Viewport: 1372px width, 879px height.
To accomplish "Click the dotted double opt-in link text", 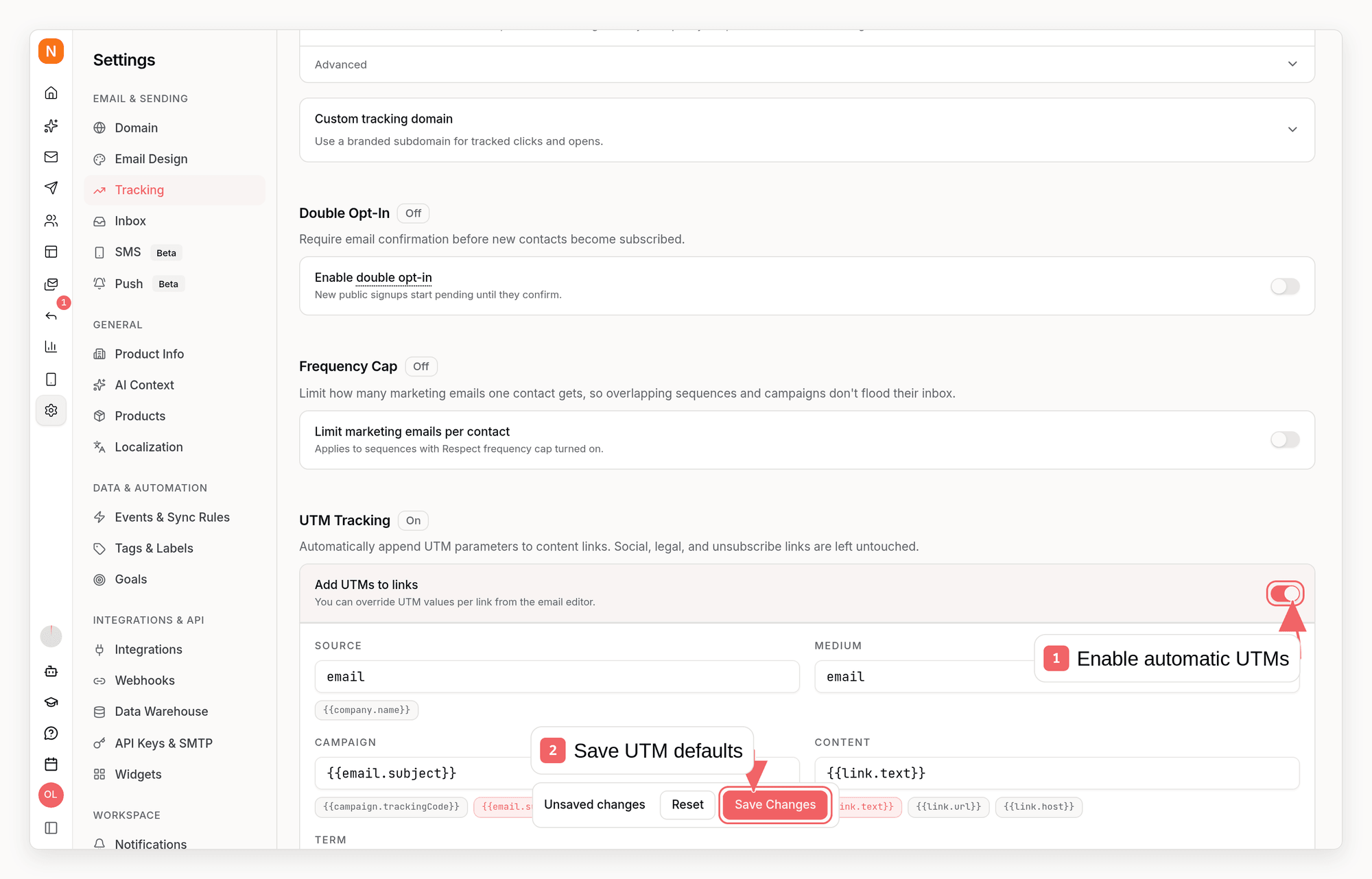I will (x=394, y=278).
